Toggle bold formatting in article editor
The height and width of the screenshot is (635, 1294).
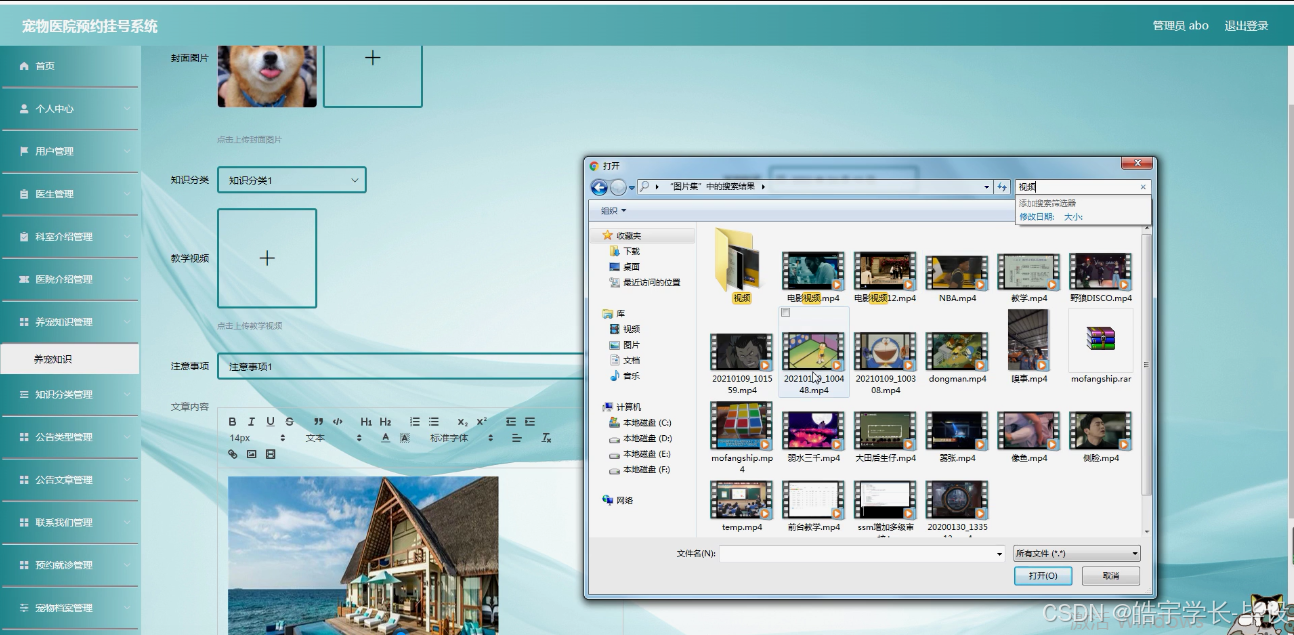[233, 422]
